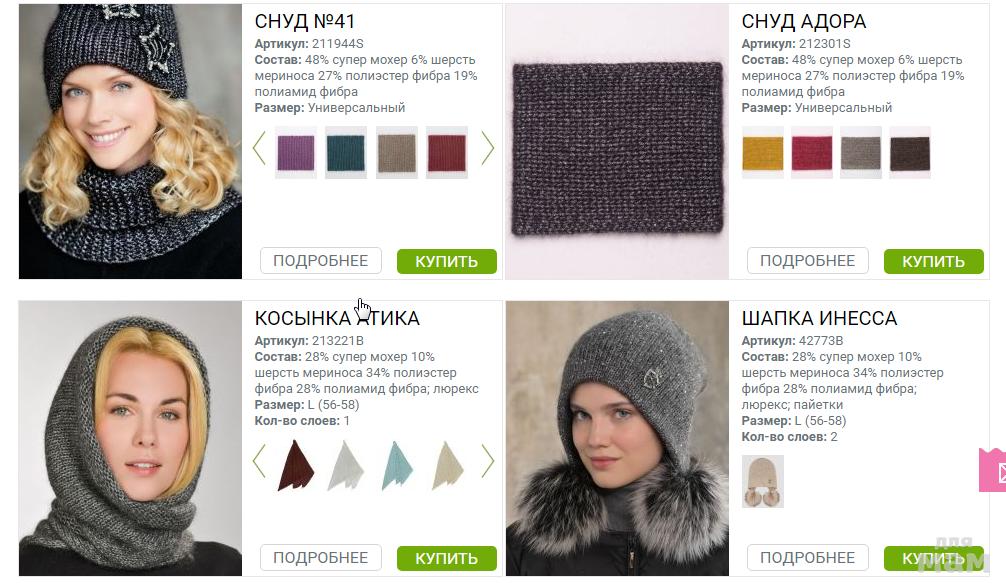
Task: Show next colors for Косынка Атика
Action: tap(488, 461)
